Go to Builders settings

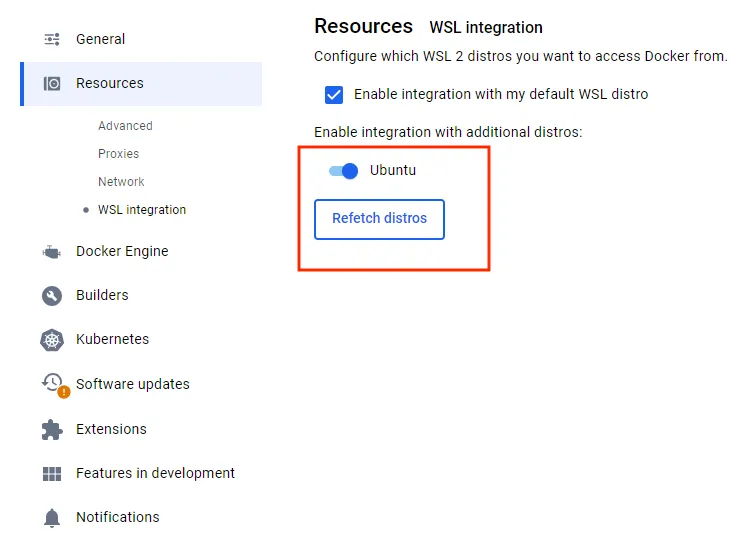(x=102, y=295)
